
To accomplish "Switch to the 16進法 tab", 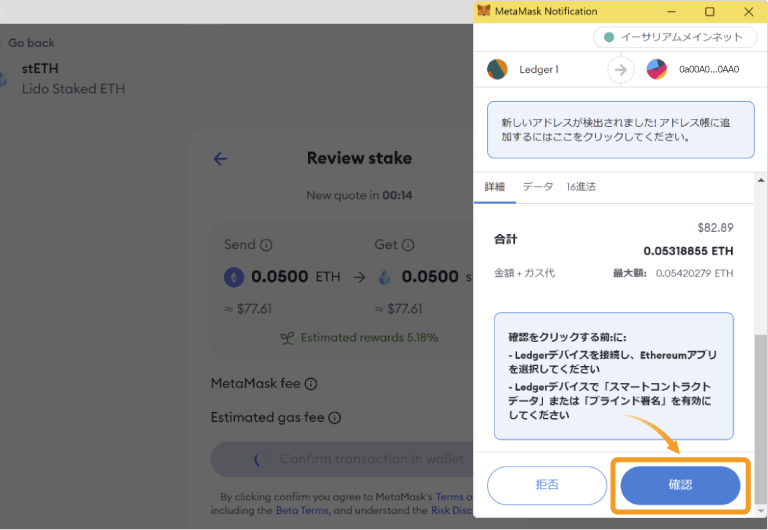I will click(581, 187).
